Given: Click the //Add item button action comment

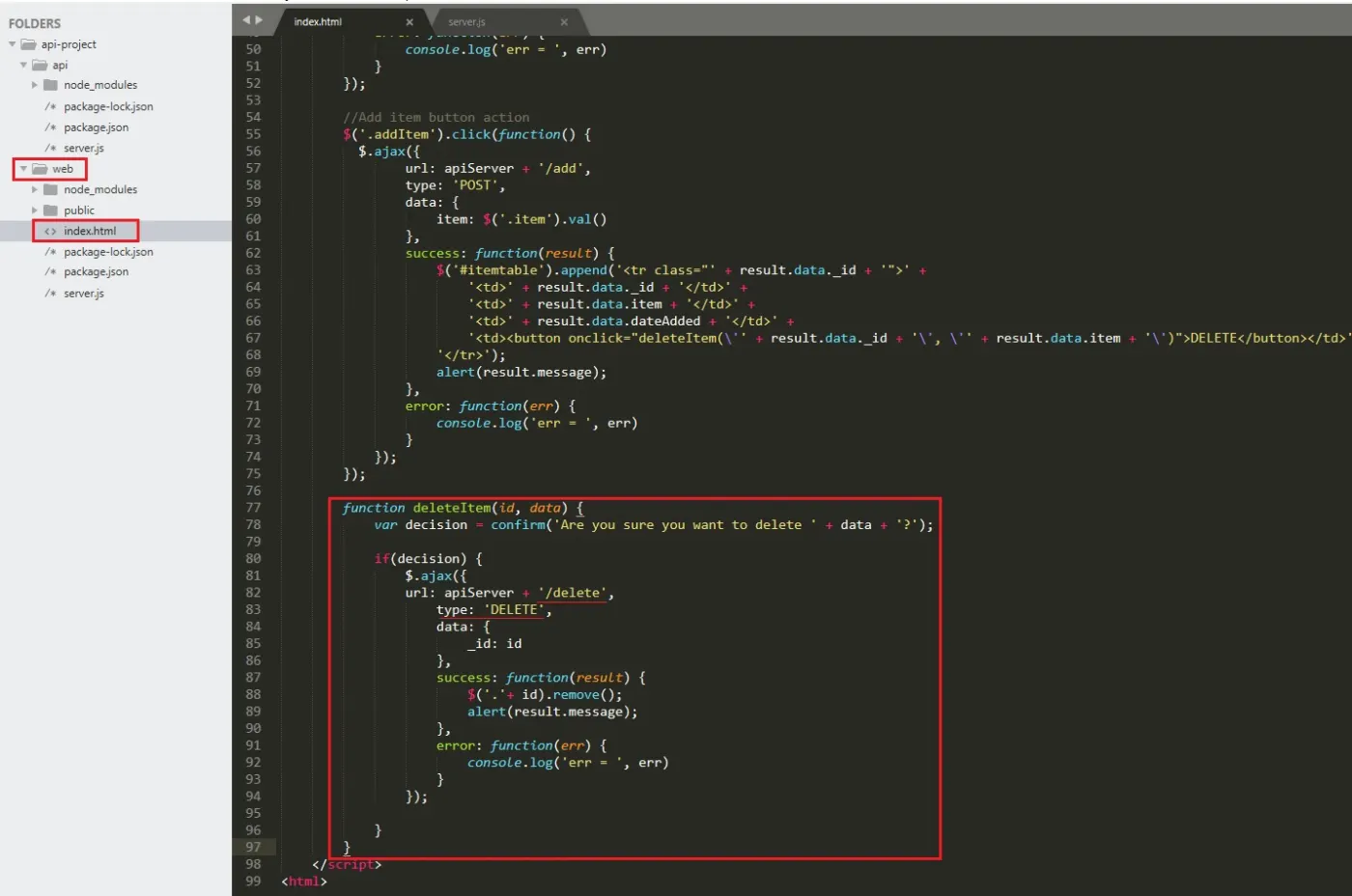Looking at the screenshot, I should click(437, 118).
